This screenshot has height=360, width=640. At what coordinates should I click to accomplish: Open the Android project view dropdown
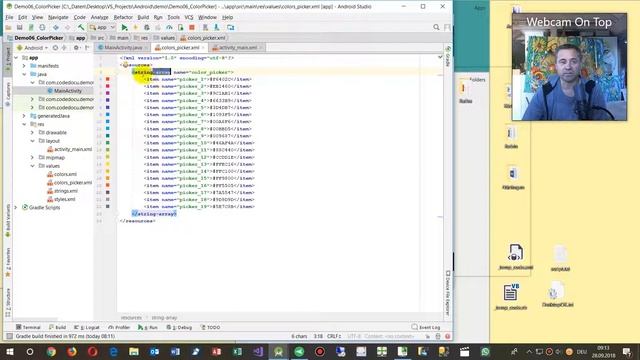coord(33,48)
